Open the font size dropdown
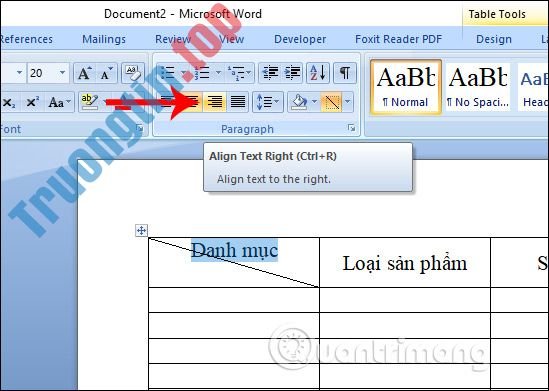This screenshot has width=549, height=391. pos(62,73)
